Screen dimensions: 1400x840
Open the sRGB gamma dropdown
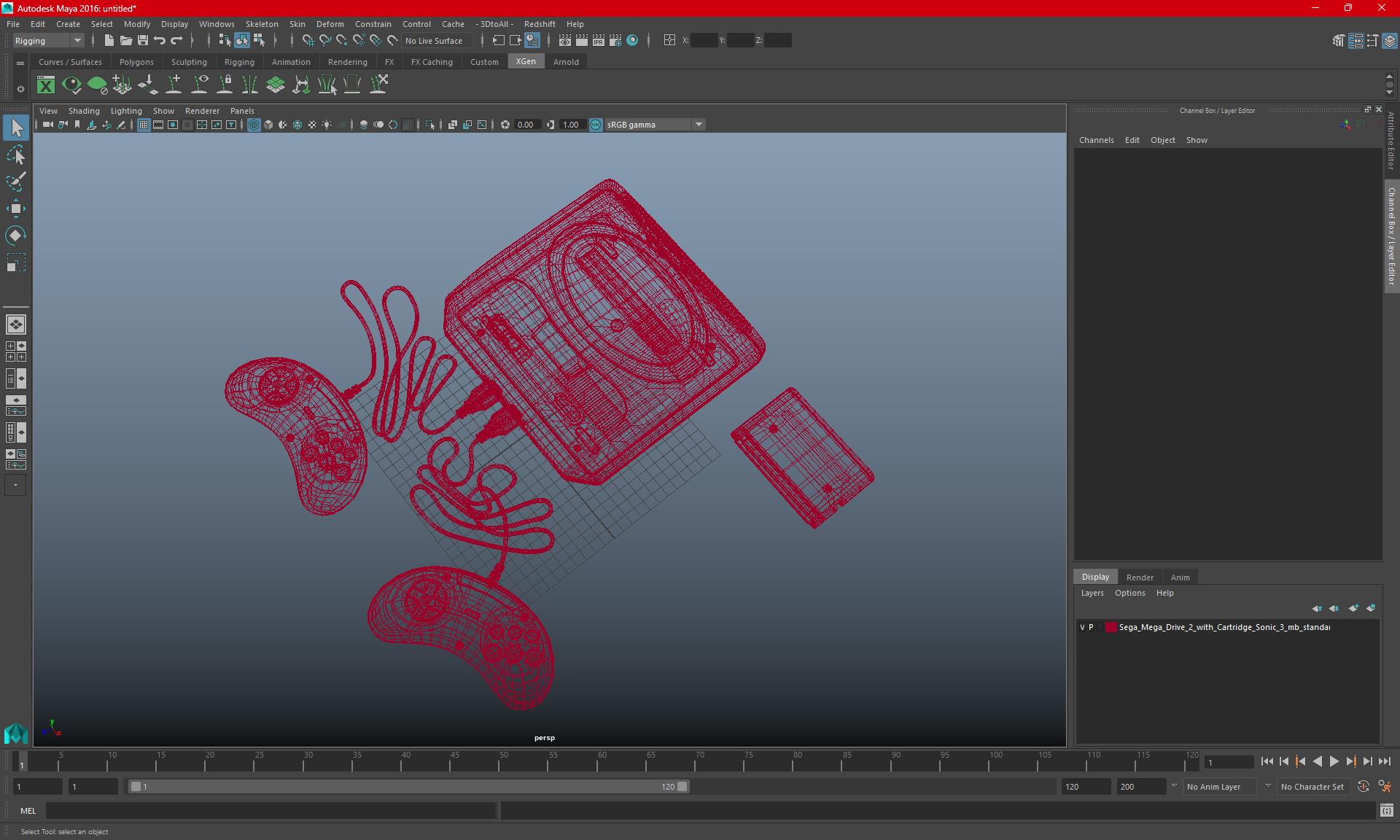click(x=655, y=125)
